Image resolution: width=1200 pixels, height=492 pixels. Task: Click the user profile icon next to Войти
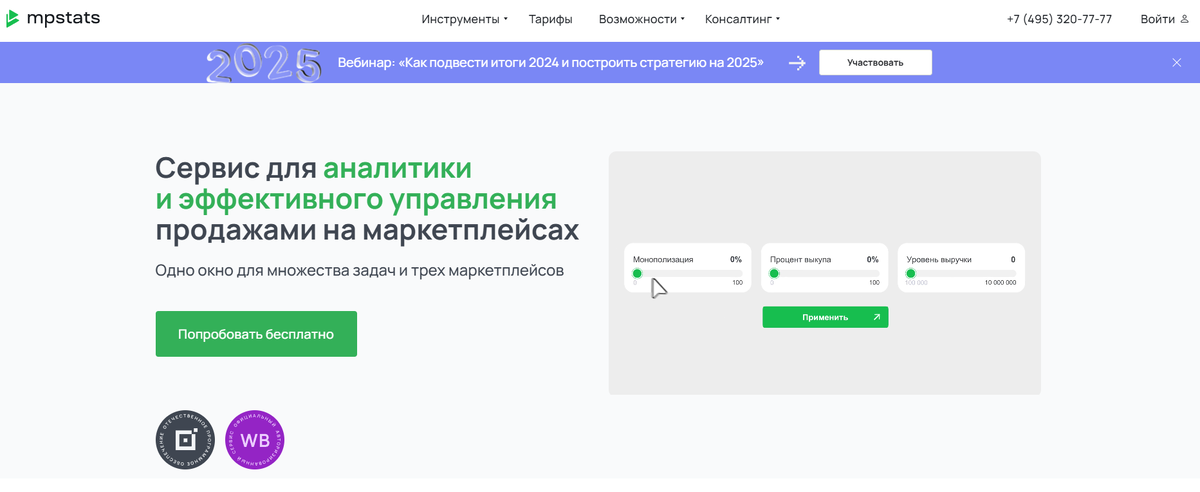(1183, 19)
